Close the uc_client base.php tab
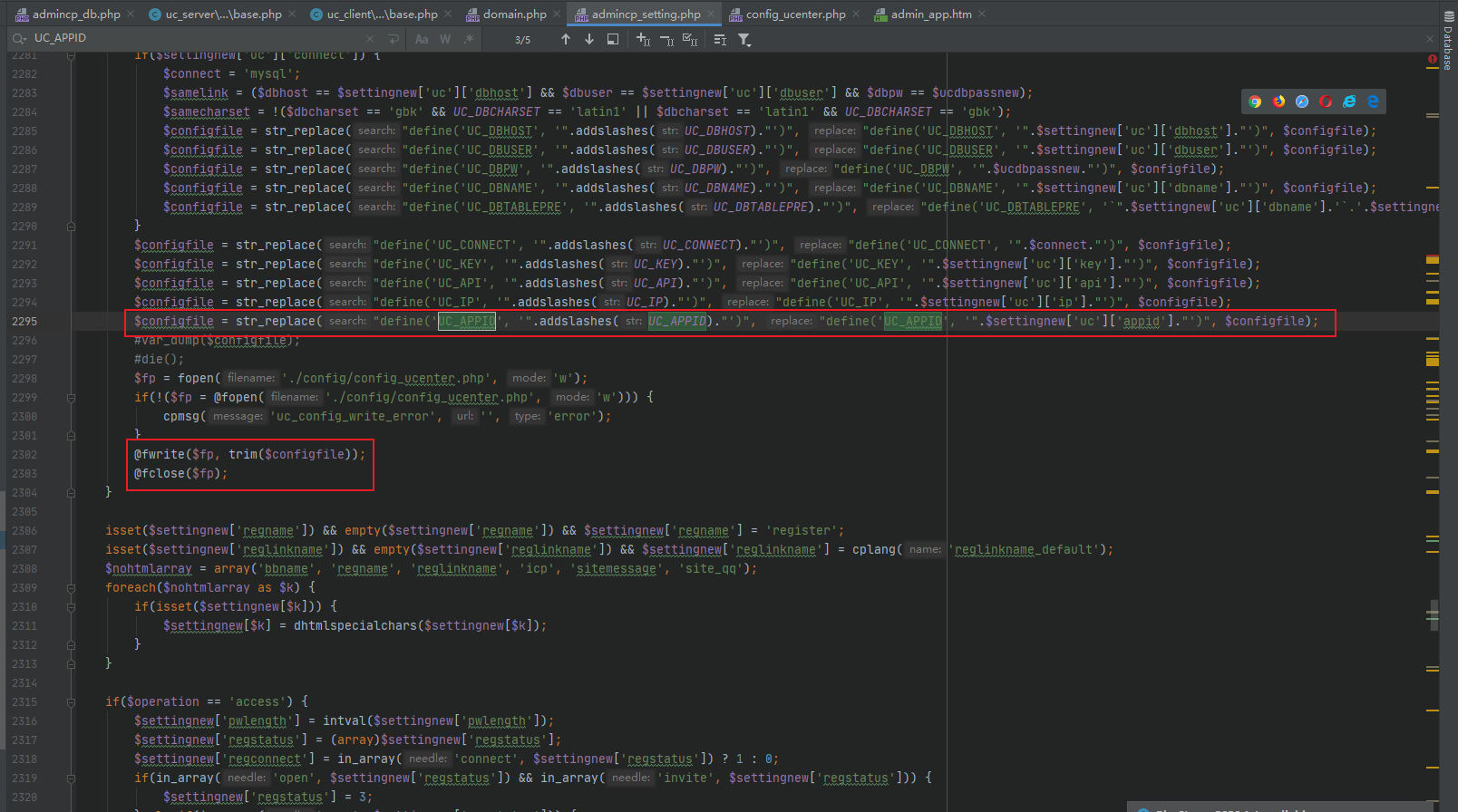This screenshot has height=812, width=1458. pyautogui.click(x=448, y=14)
